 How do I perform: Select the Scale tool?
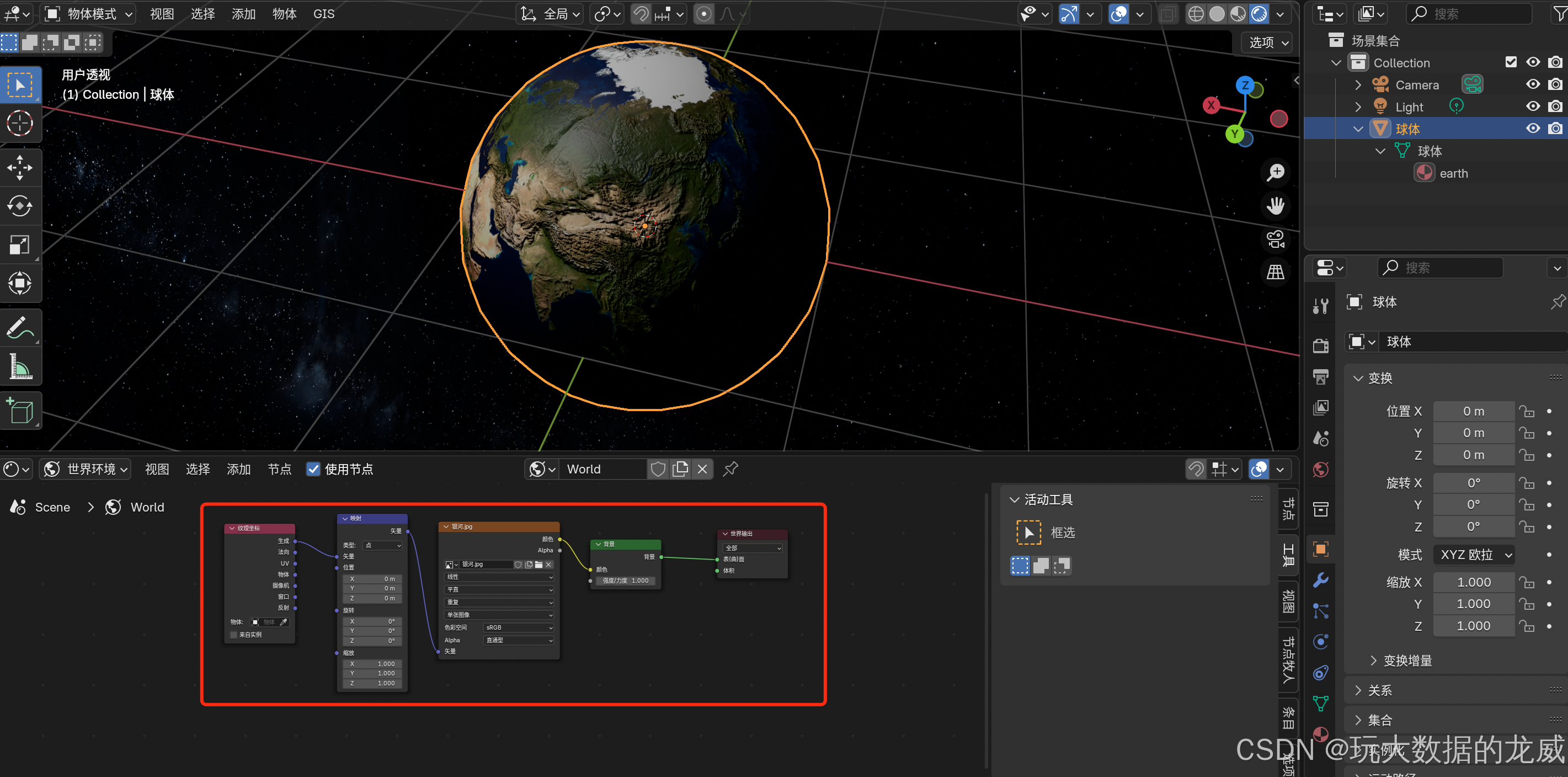click(19, 245)
